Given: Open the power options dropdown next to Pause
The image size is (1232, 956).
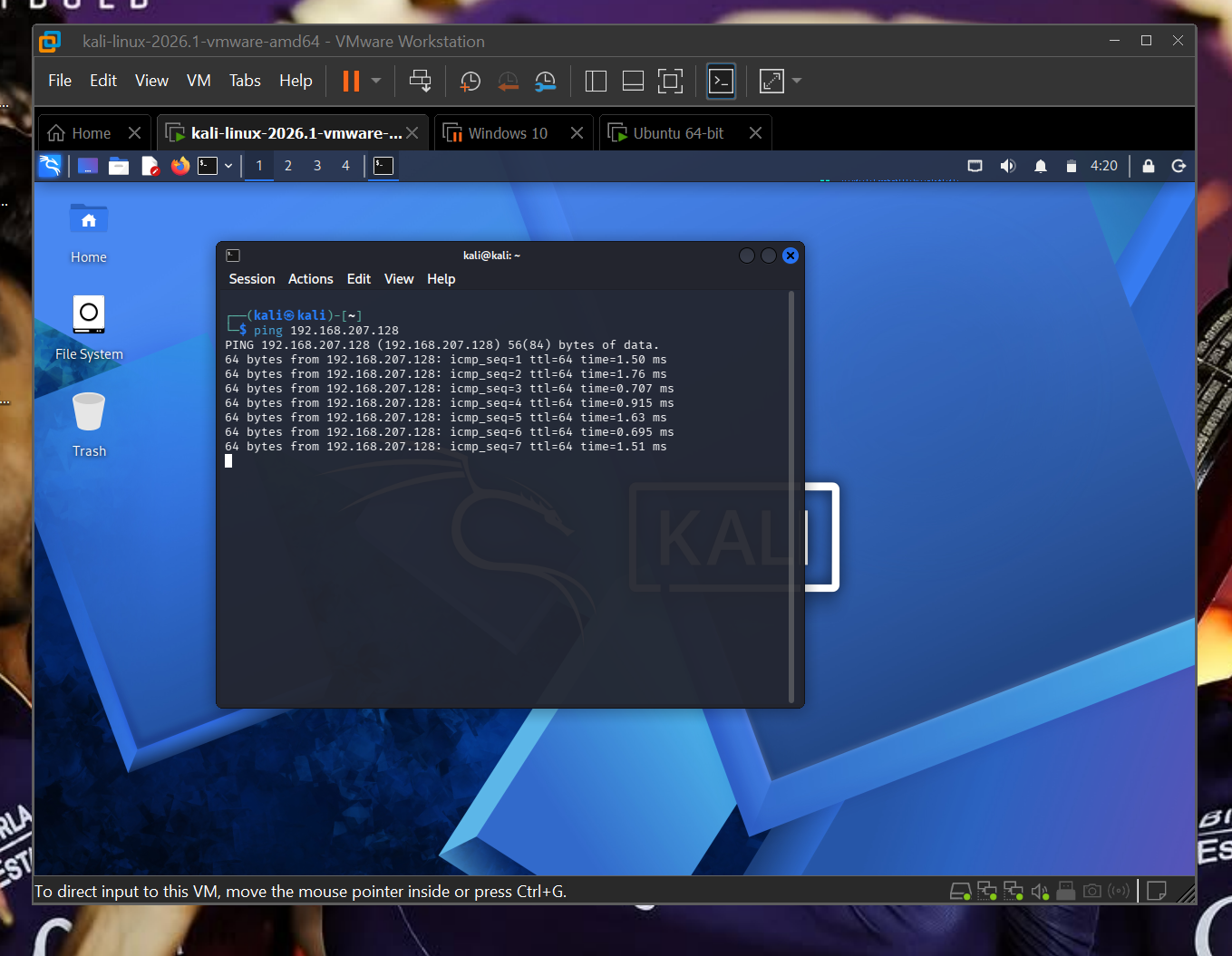Looking at the screenshot, I should click(x=376, y=81).
